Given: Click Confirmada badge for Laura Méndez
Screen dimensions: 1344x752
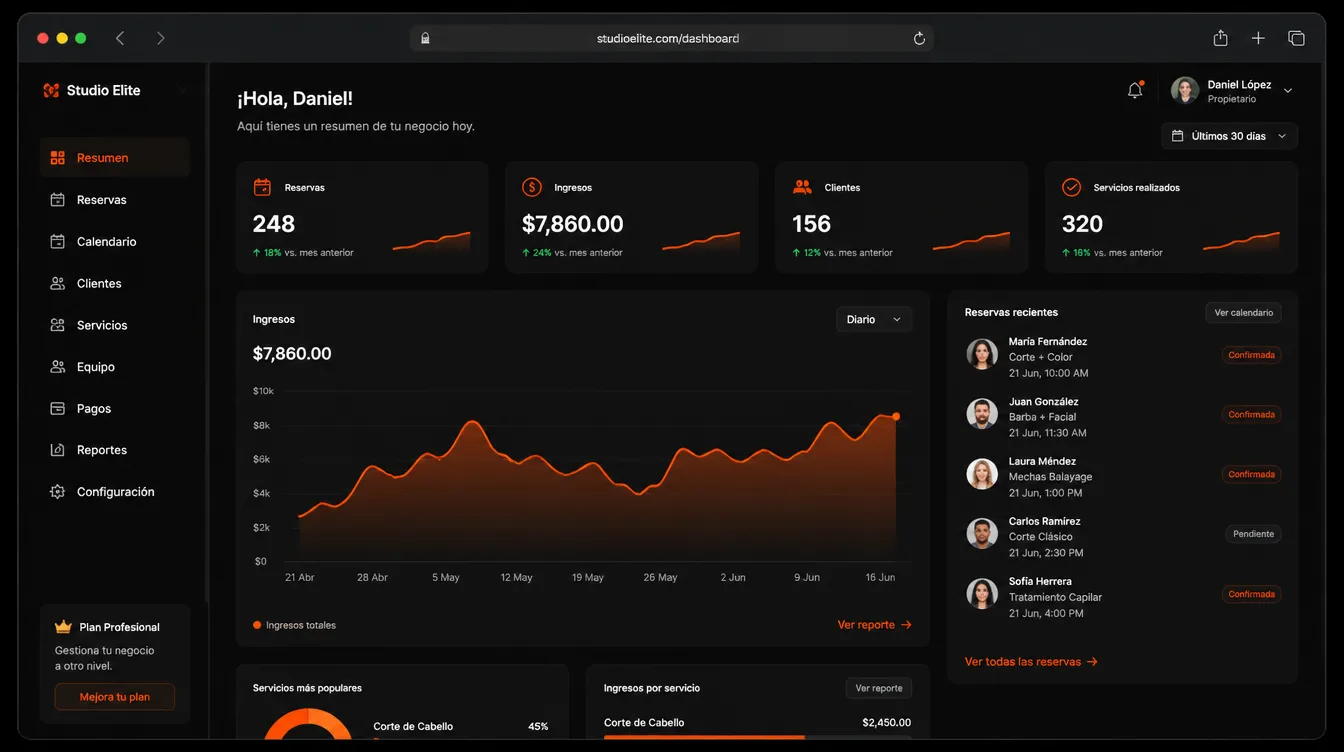Looking at the screenshot, I should coord(1251,474).
